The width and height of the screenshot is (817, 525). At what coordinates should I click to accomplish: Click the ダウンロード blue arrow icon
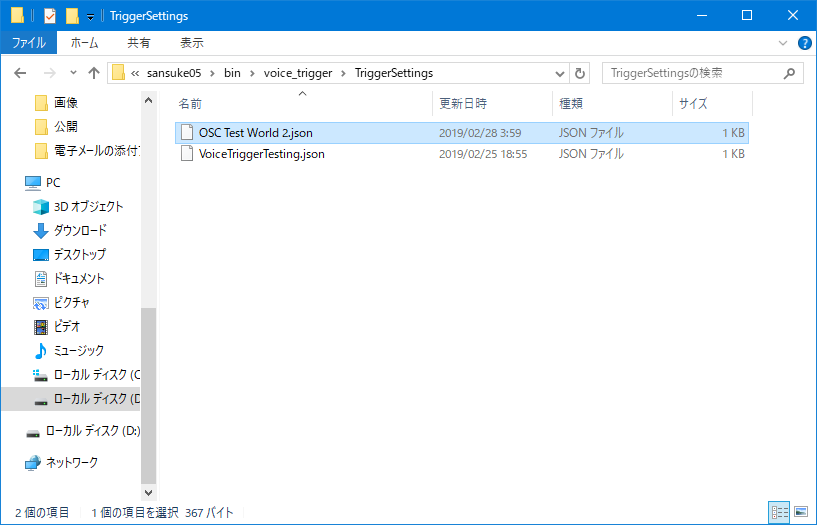click(41, 231)
